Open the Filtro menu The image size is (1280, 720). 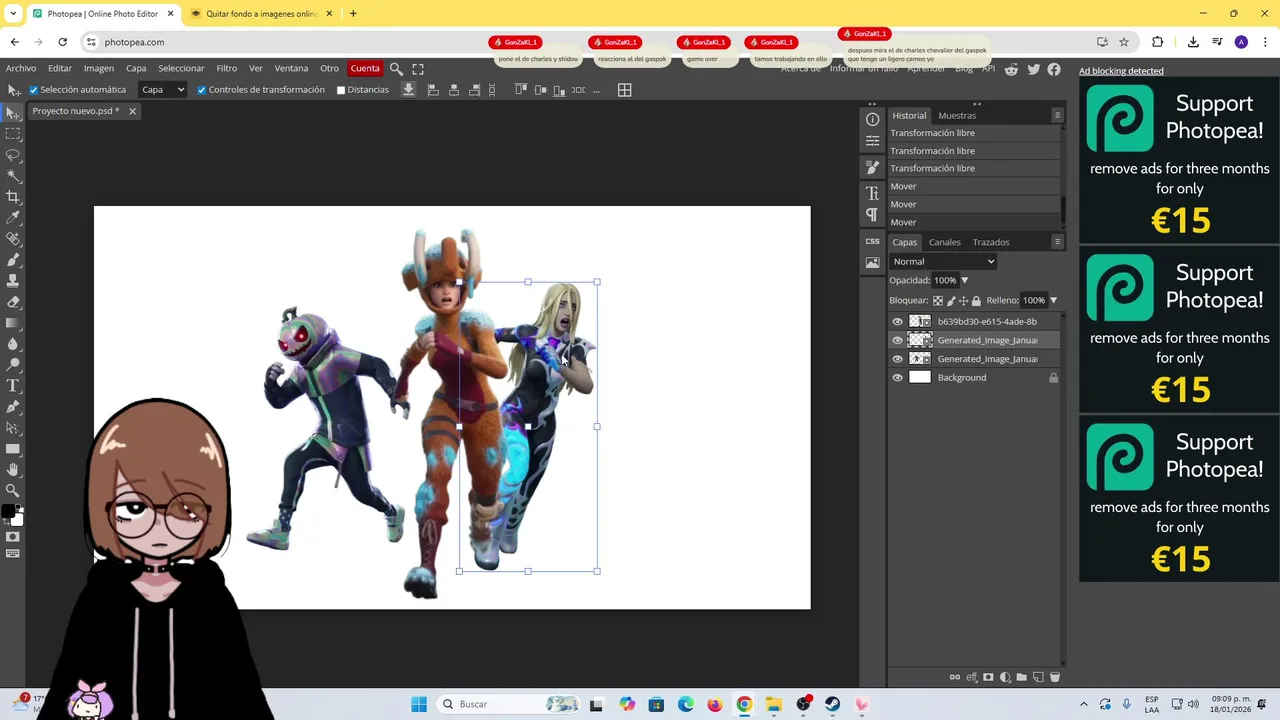pos(226,69)
